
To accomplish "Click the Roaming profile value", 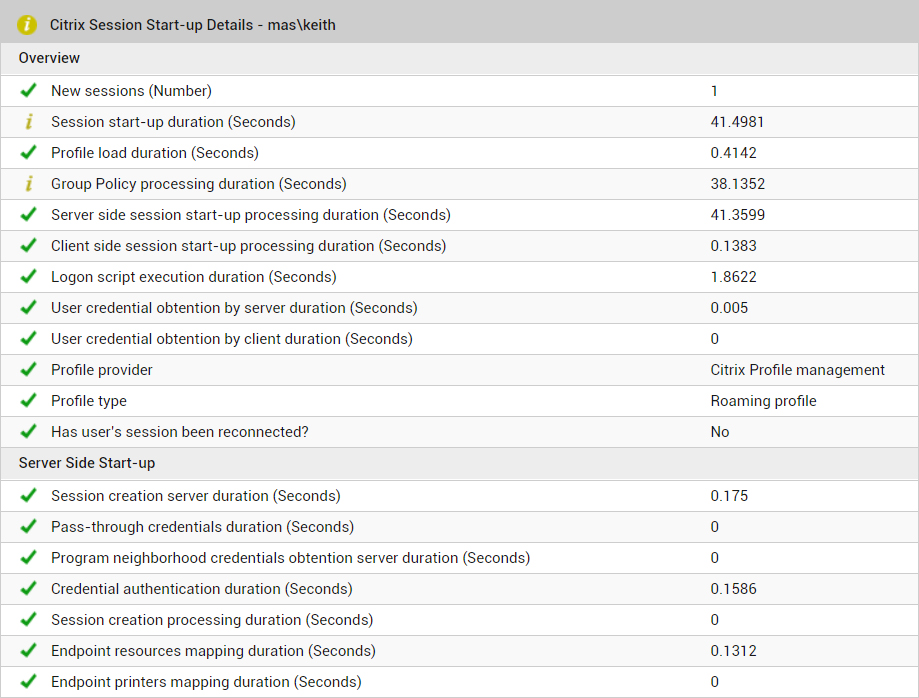I will [x=764, y=401].
